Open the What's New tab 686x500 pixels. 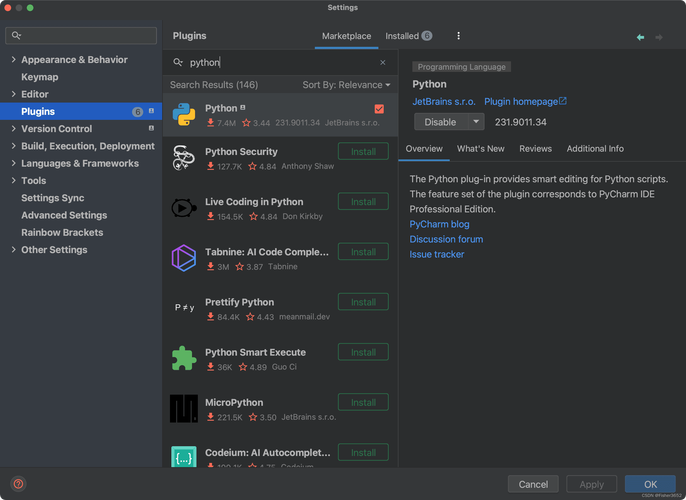480,149
